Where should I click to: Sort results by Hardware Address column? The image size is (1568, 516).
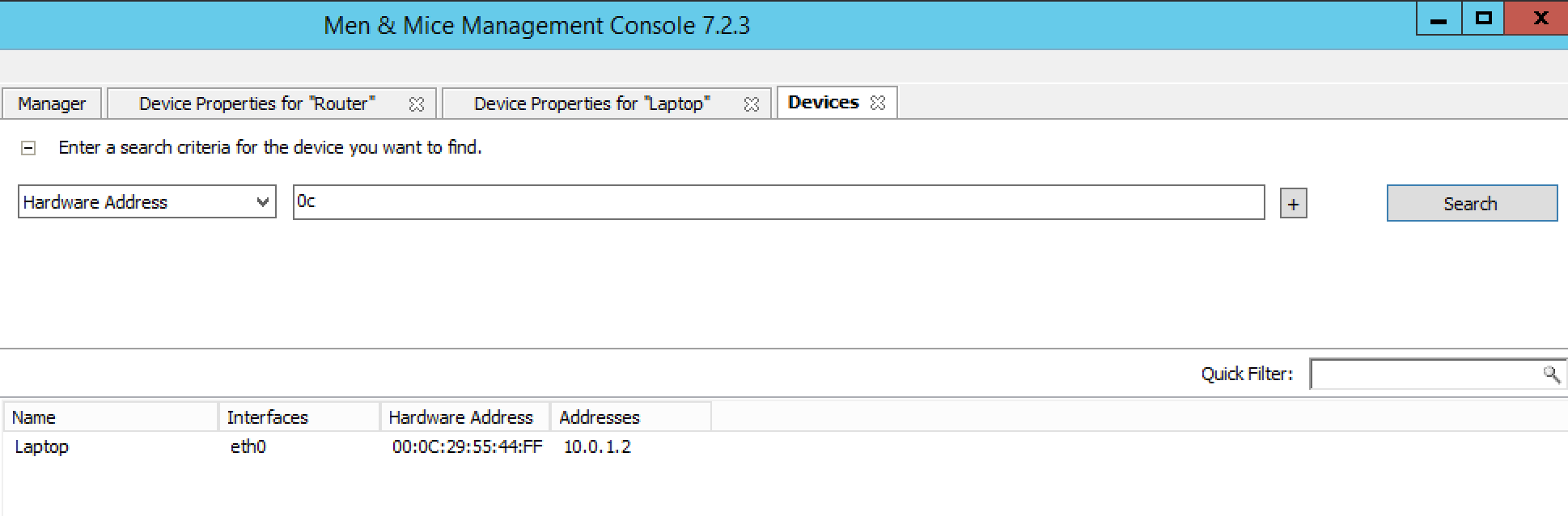pyautogui.click(x=464, y=417)
